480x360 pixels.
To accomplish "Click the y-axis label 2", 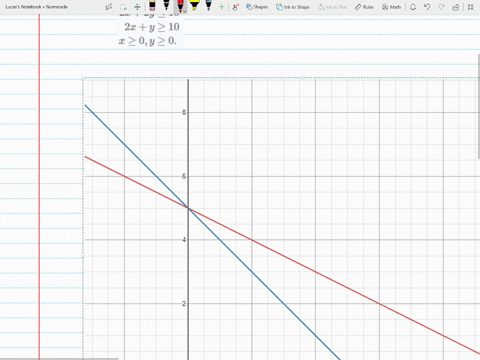I will 184,304.
